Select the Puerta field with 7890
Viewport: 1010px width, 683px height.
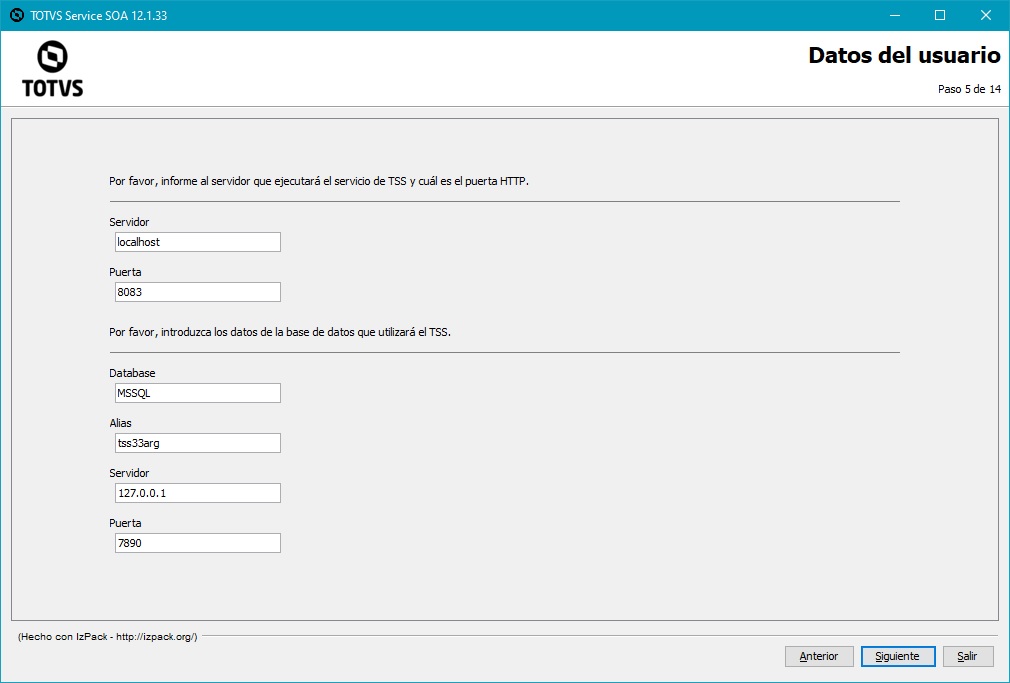tap(198, 543)
